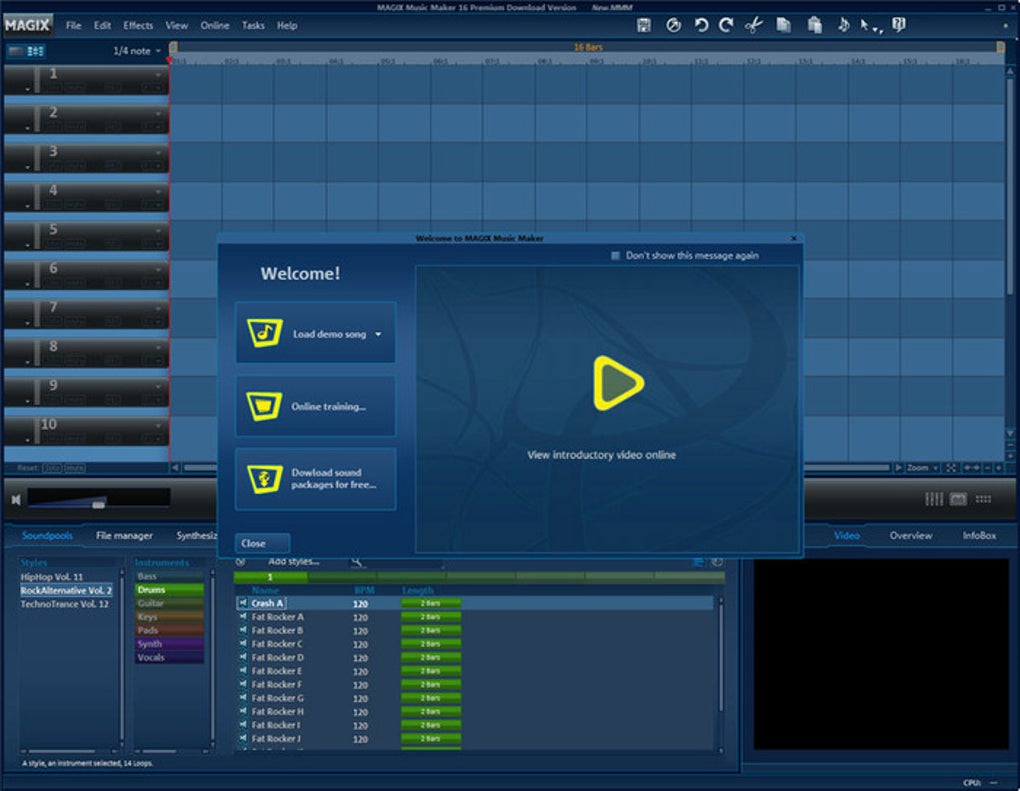
Task: Switch to the Video tab
Action: click(x=847, y=535)
